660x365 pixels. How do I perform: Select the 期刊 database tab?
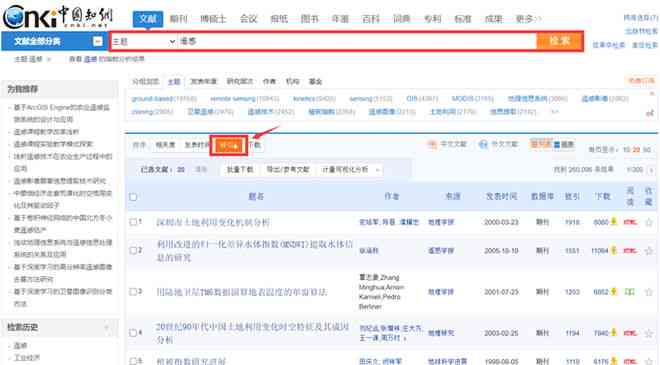[x=178, y=19]
